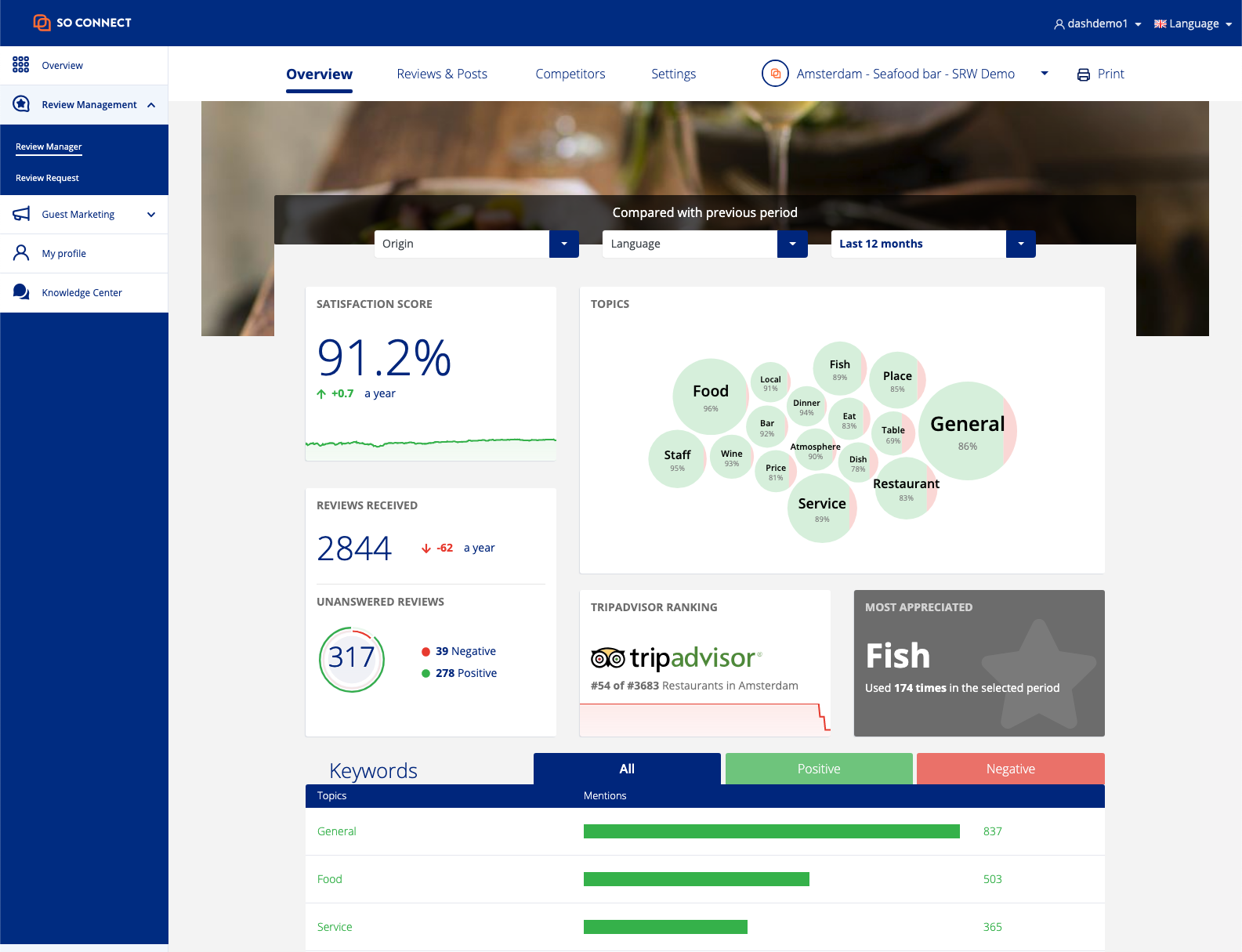Click the SO Connect logo icon
The width and height of the screenshot is (1242, 952).
coord(42,23)
